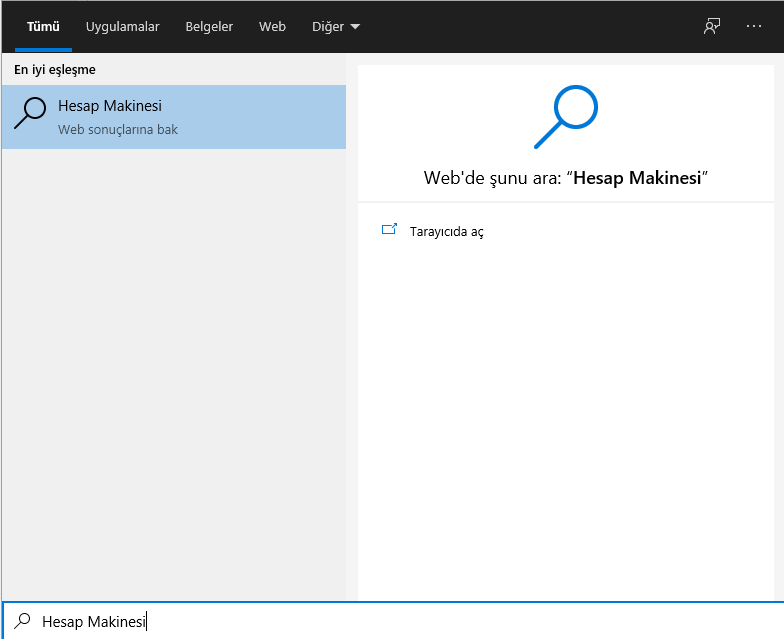Click the "Web'de şunu ara" heading text
The width and height of the screenshot is (784, 639).
[x=493, y=179]
